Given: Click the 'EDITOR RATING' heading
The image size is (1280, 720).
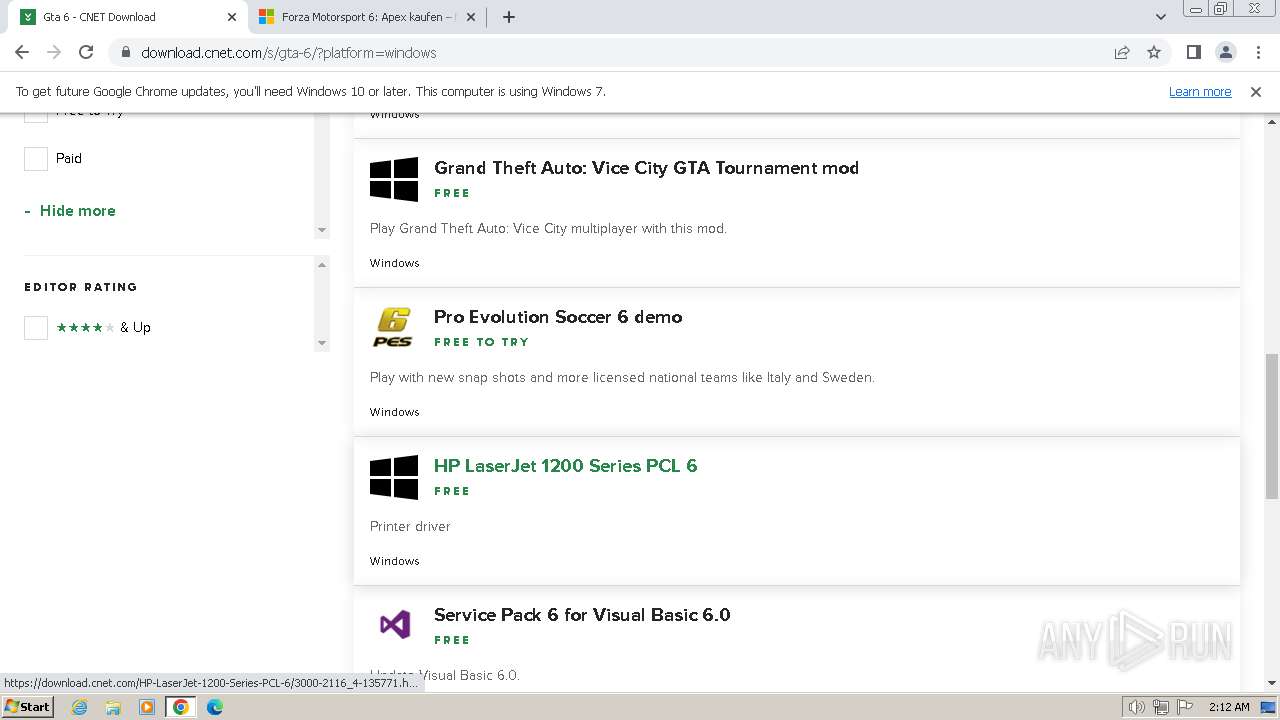Looking at the screenshot, I should coord(81,287).
